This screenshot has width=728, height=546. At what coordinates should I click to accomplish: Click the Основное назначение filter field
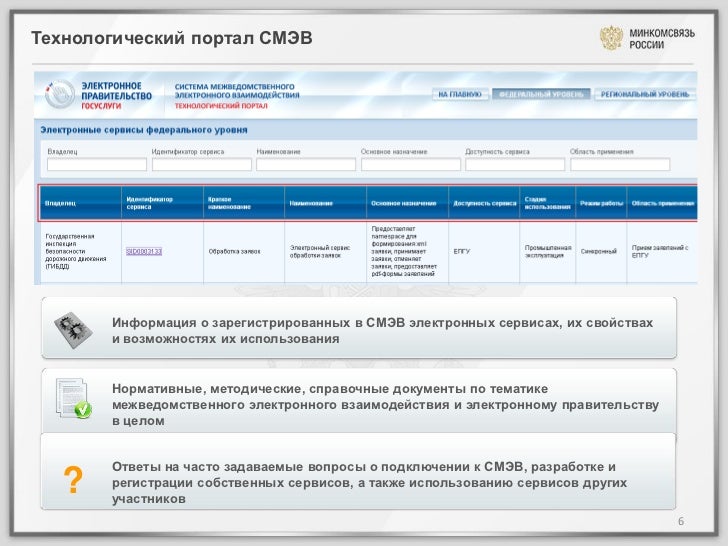click(x=411, y=164)
